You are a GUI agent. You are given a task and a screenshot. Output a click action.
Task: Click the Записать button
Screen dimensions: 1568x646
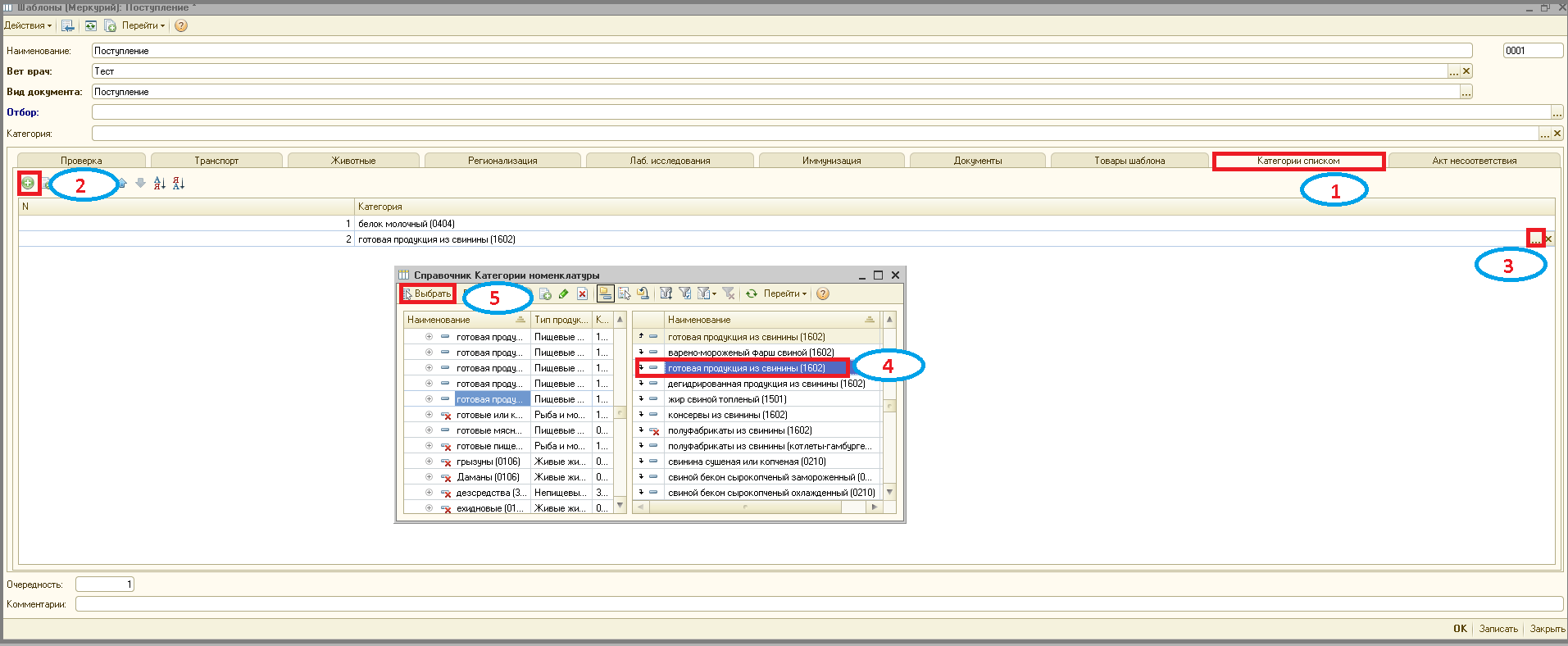point(1498,629)
